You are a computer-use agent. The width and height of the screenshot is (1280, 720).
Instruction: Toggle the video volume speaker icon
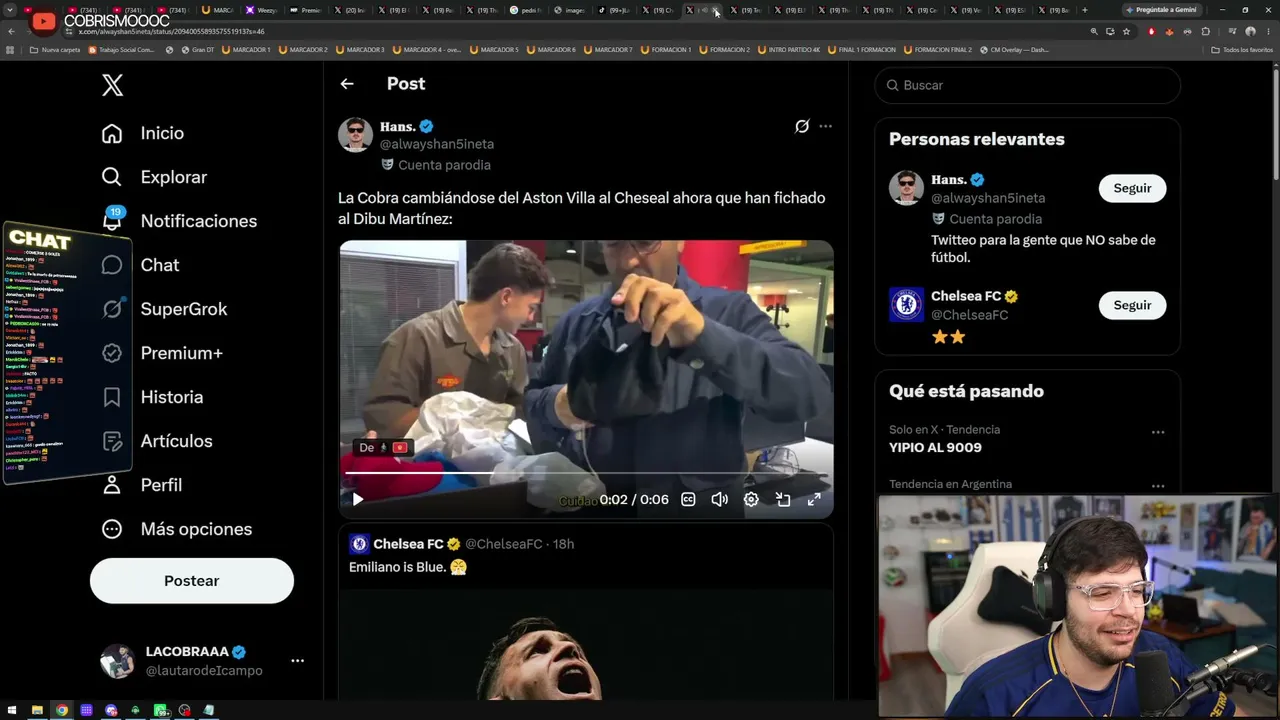[719, 500]
